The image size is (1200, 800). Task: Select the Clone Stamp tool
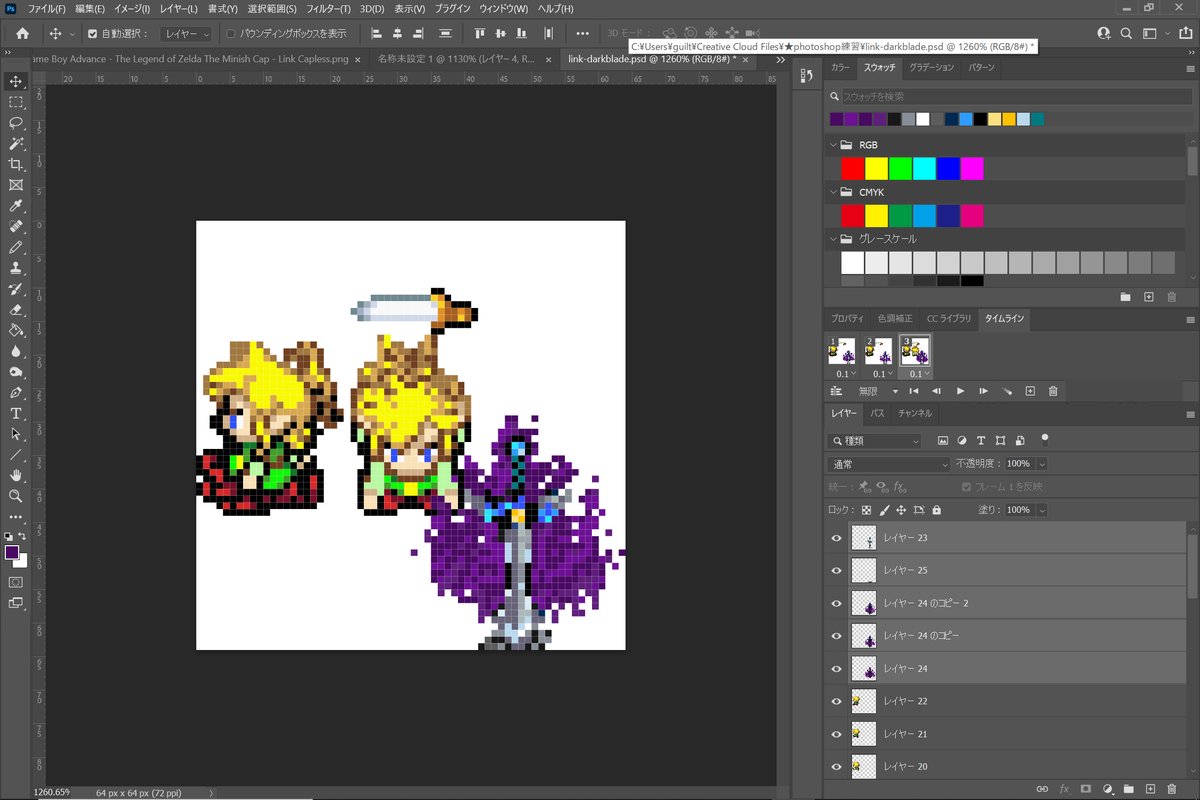(x=16, y=268)
